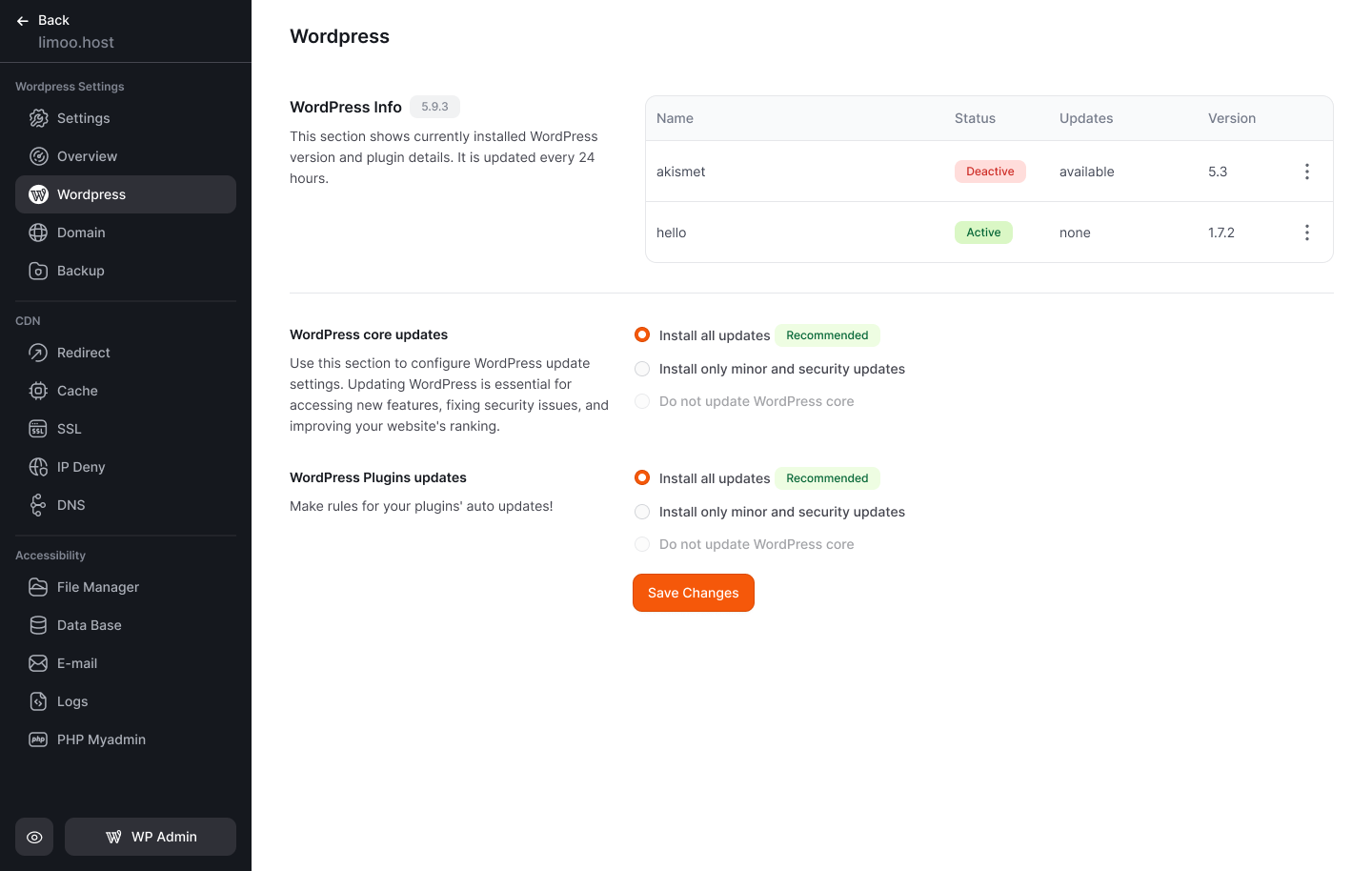Open the Backup icon

[x=38, y=271]
